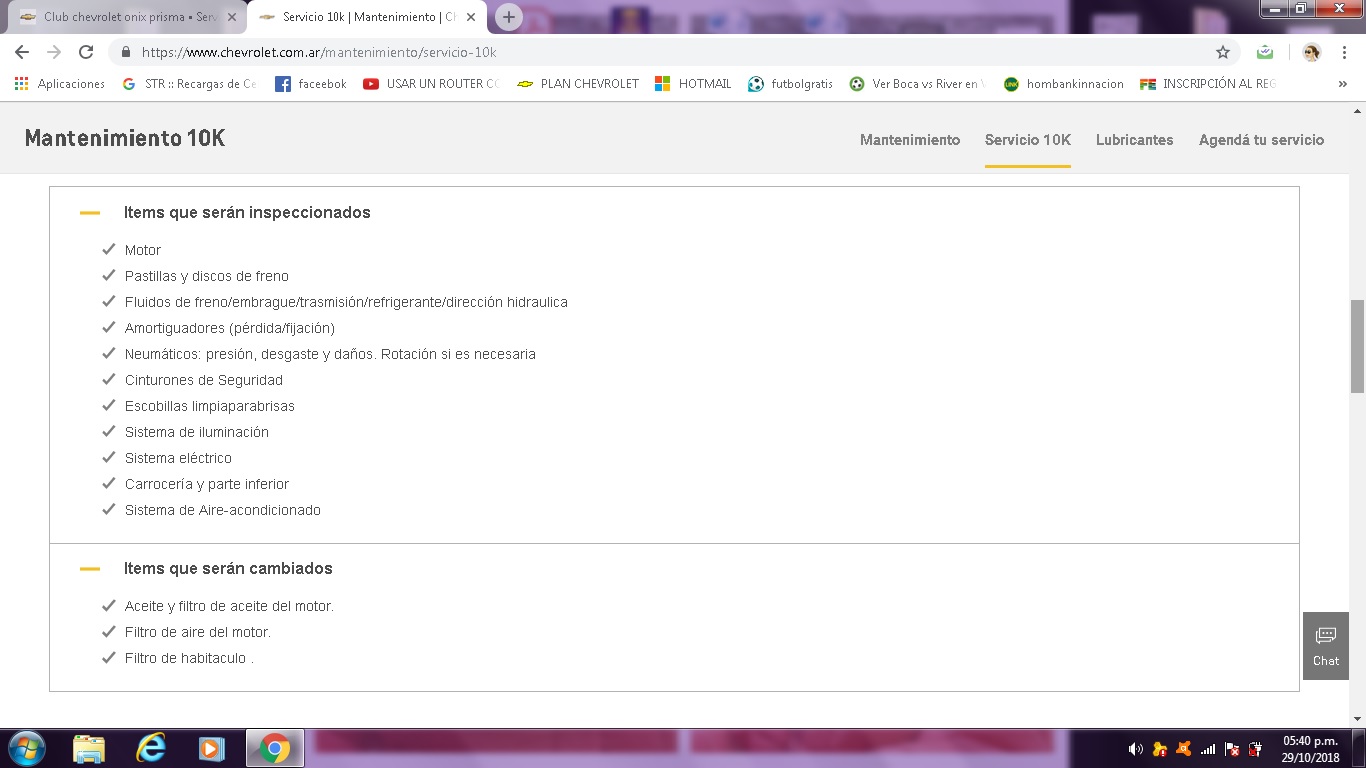The width and height of the screenshot is (1366, 768).
Task: Open the Chat widget icon
Action: [x=1325, y=645]
